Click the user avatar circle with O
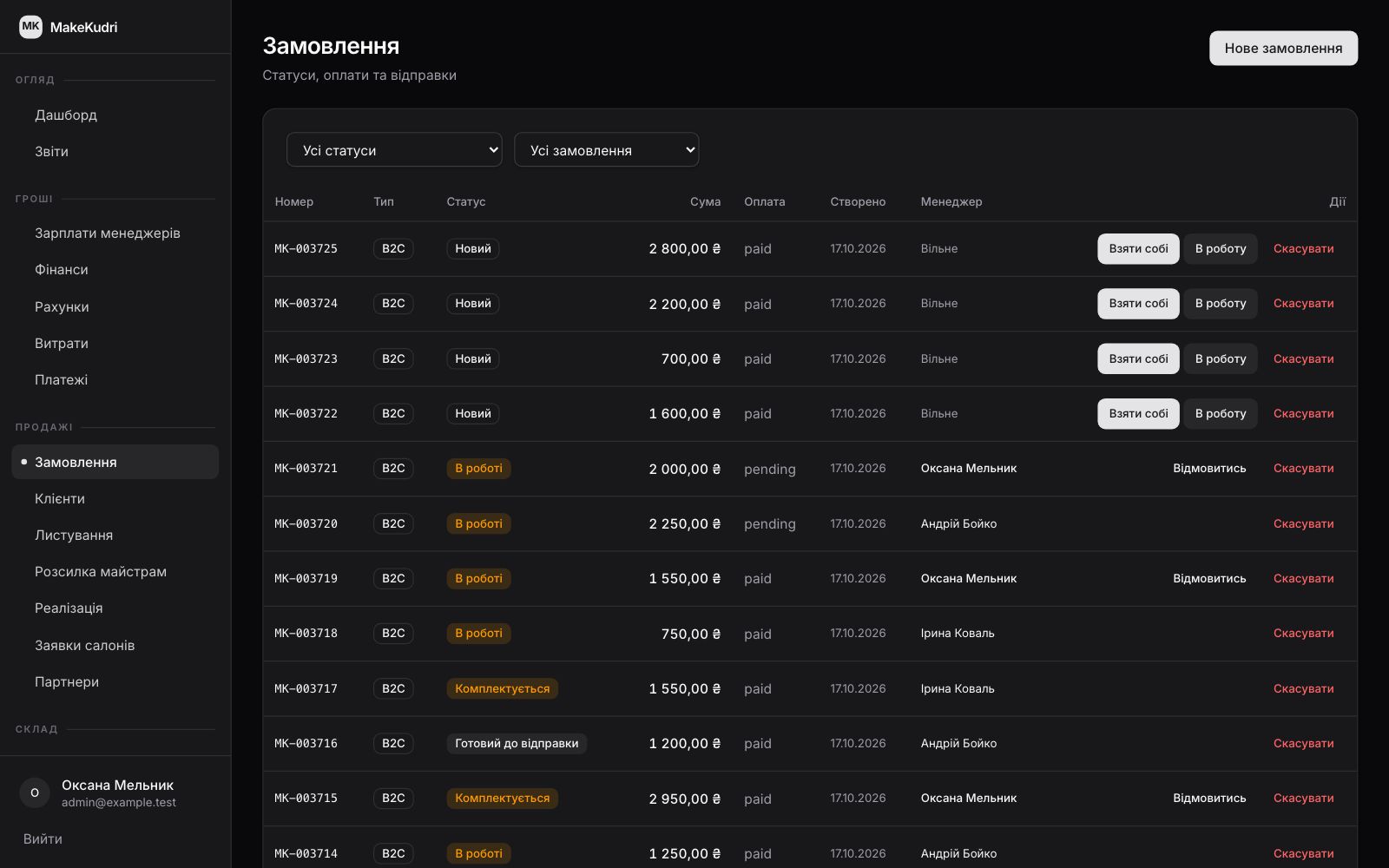 tap(35, 792)
